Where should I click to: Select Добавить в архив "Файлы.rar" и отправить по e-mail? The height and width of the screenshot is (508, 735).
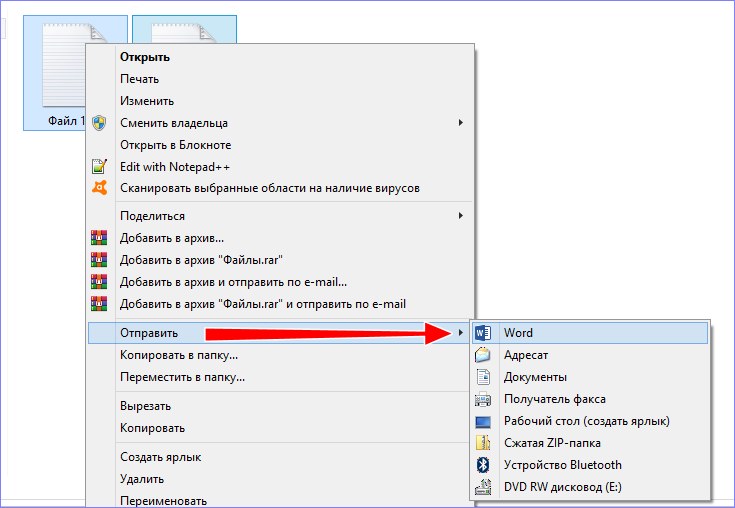[x=280, y=304]
